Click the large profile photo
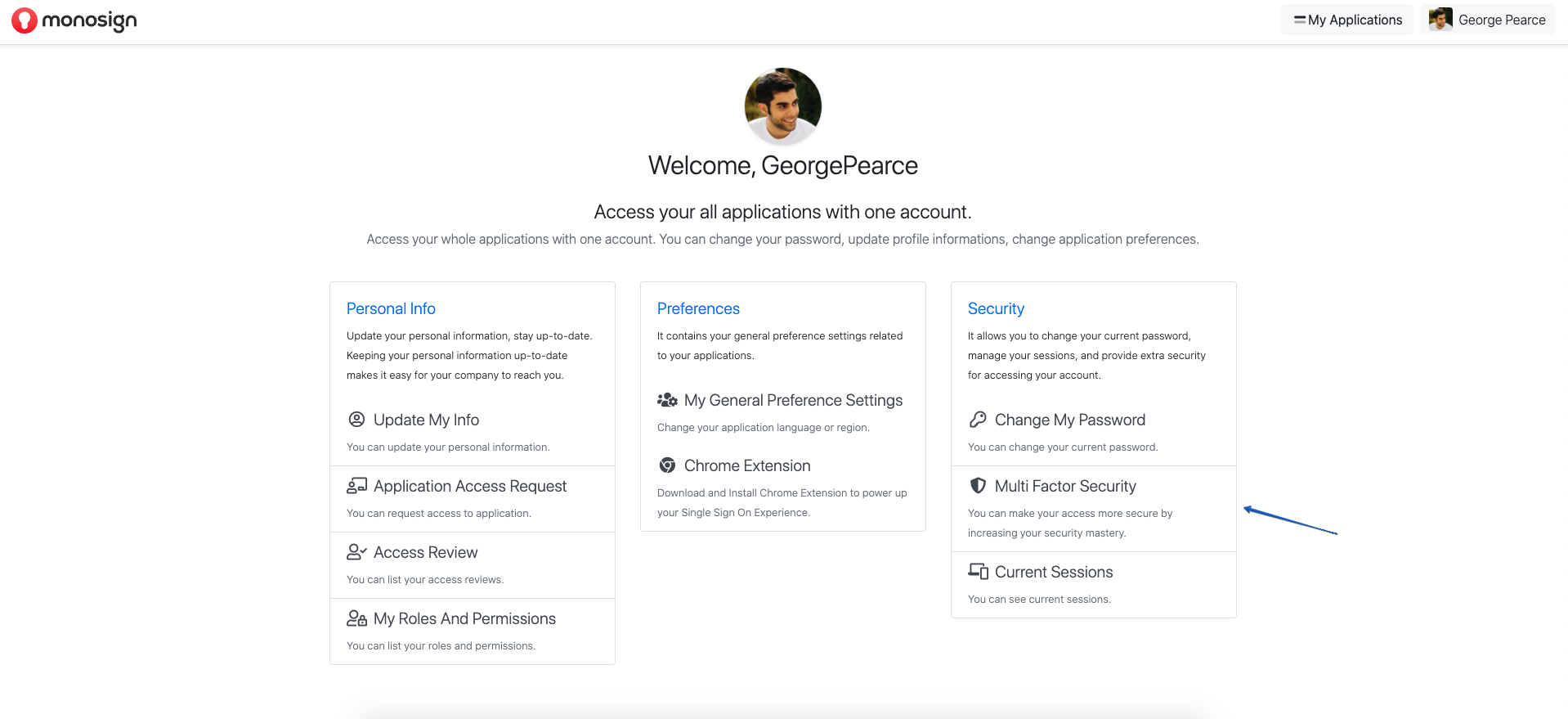Image resolution: width=1568 pixels, height=719 pixels. 782,106
